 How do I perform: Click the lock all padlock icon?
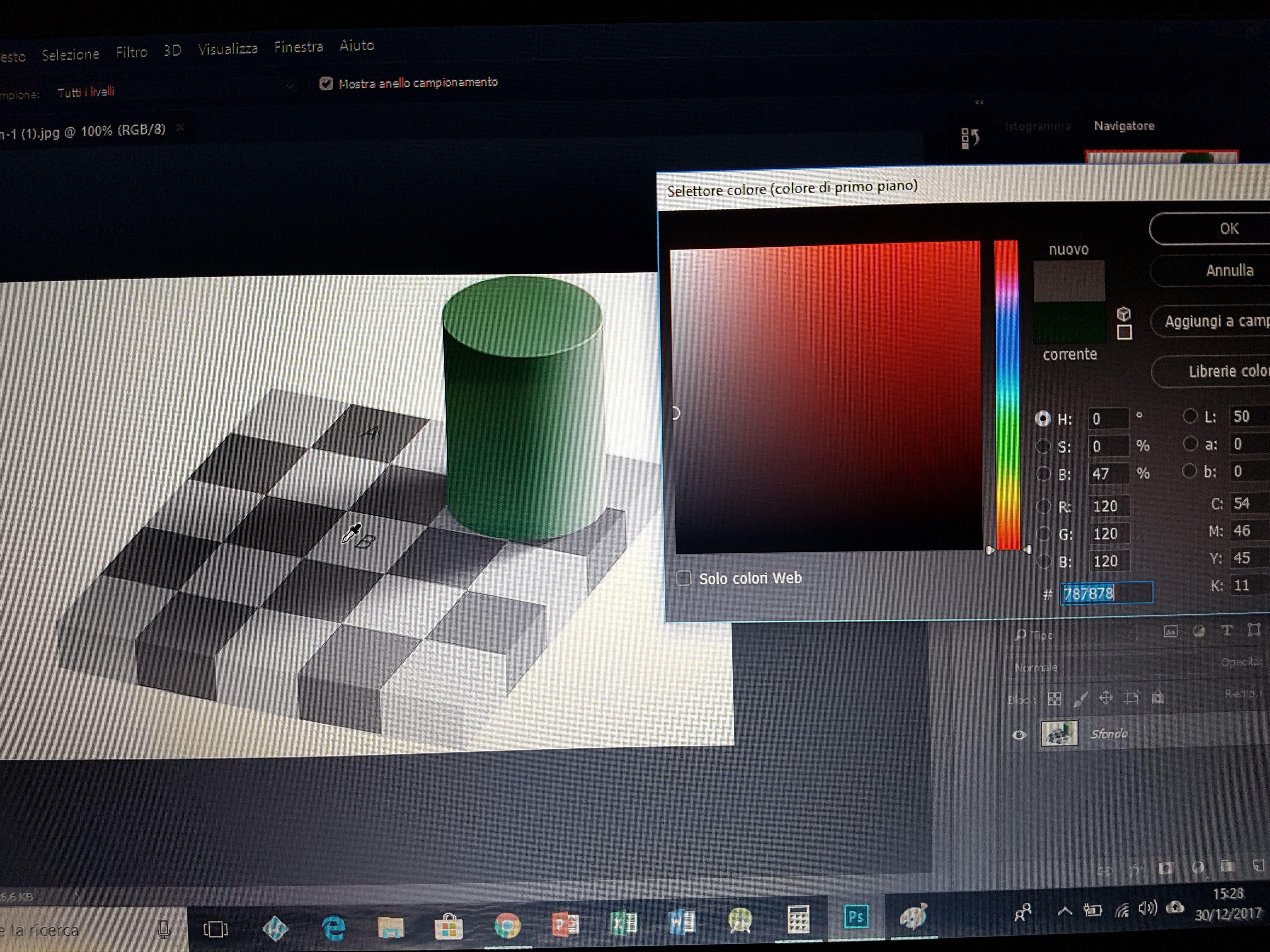pyautogui.click(x=1158, y=697)
